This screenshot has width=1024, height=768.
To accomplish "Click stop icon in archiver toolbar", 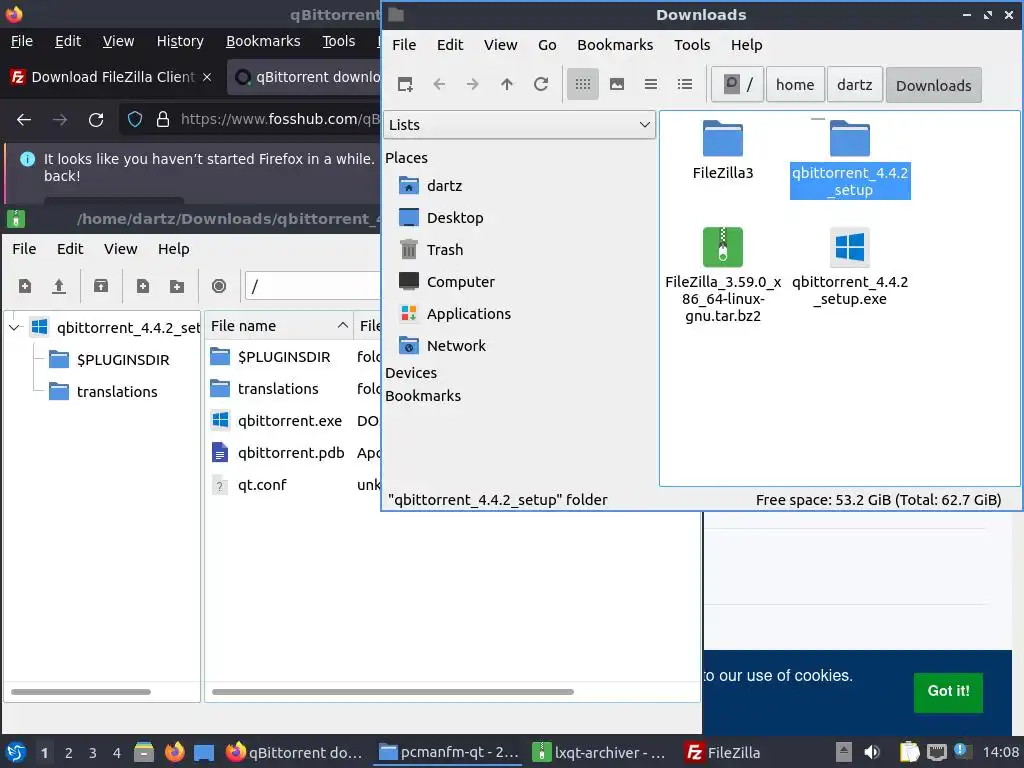I will [219, 286].
